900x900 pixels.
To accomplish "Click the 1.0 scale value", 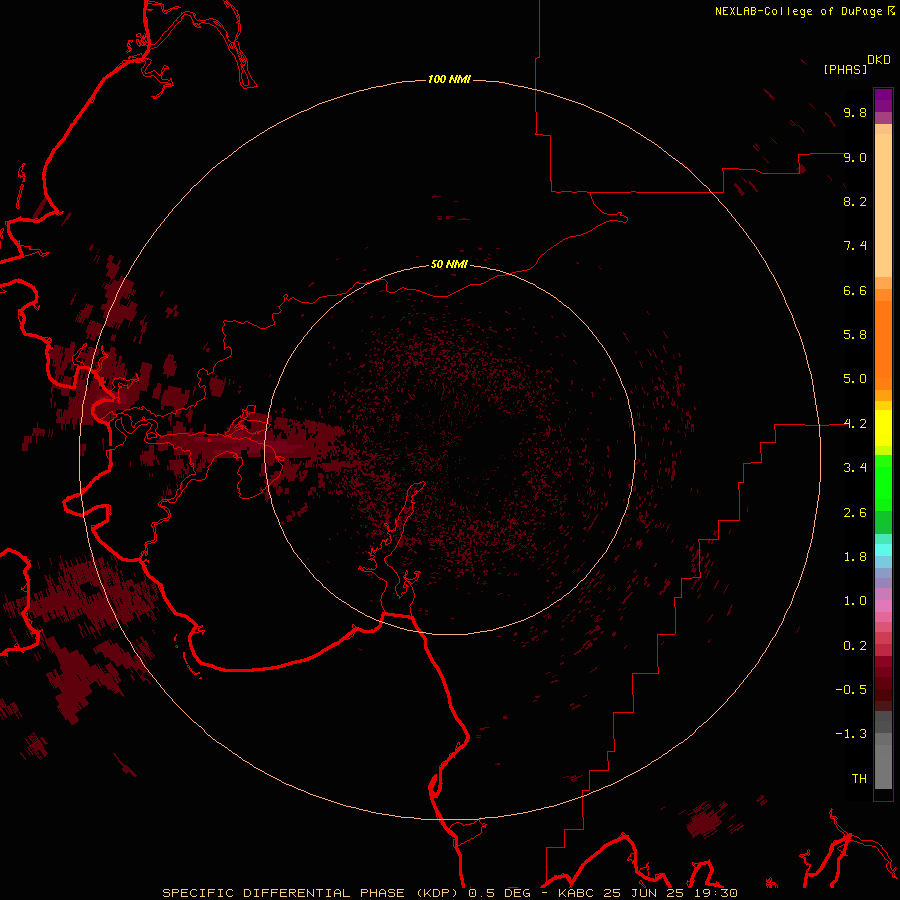I will [x=855, y=601].
